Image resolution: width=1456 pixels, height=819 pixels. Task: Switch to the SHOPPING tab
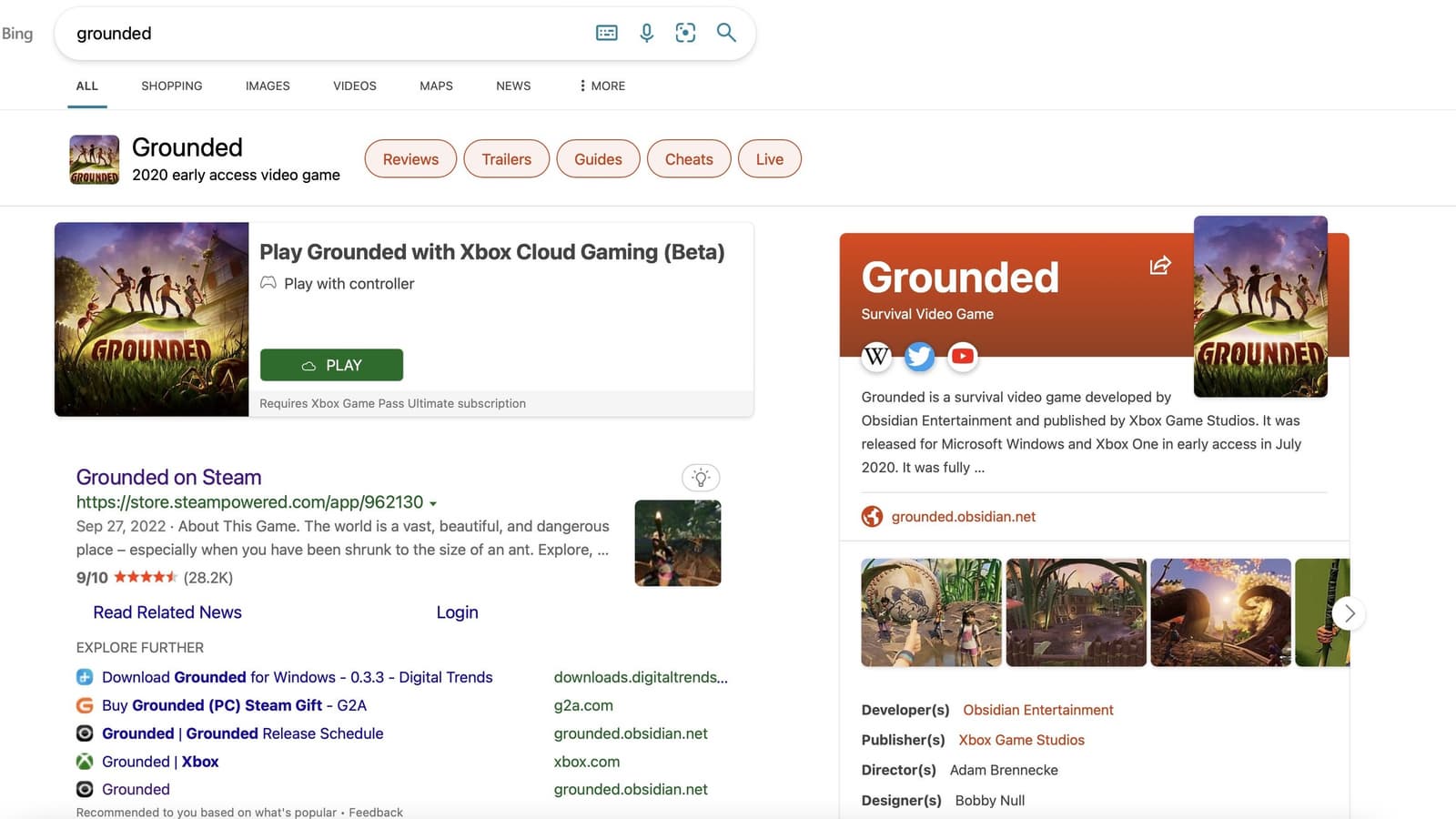(x=172, y=86)
